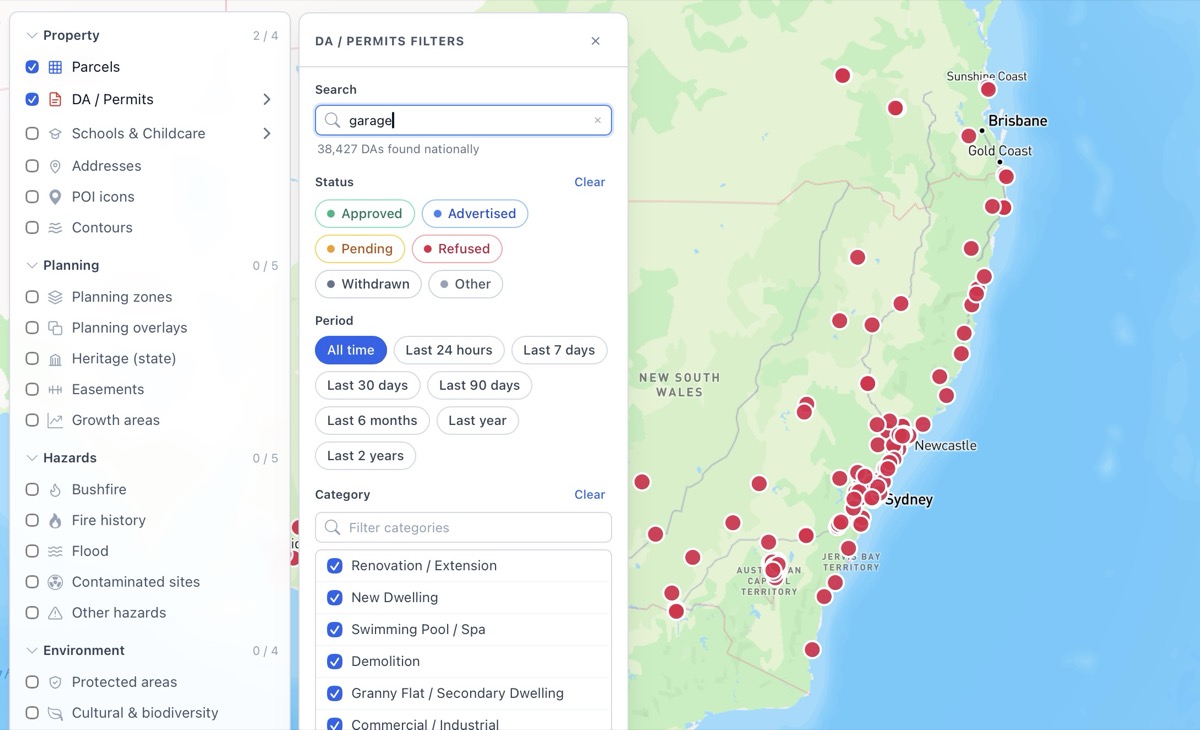Collapse the Hazards section
Image resolution: width=1200 pixels, height=730 pixels.
(32, 458)
